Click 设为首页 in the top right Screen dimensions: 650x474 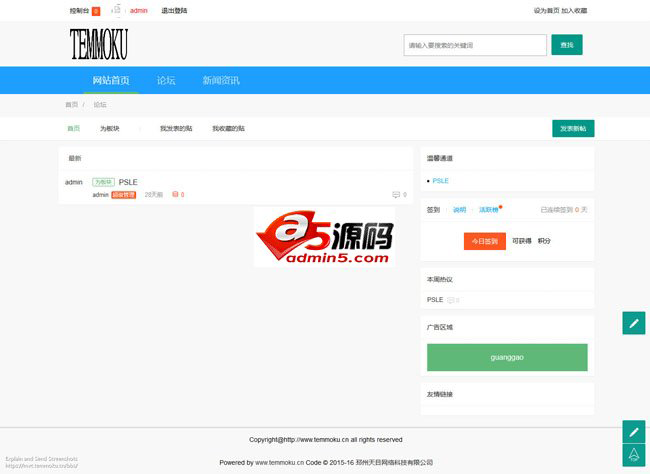546,11
